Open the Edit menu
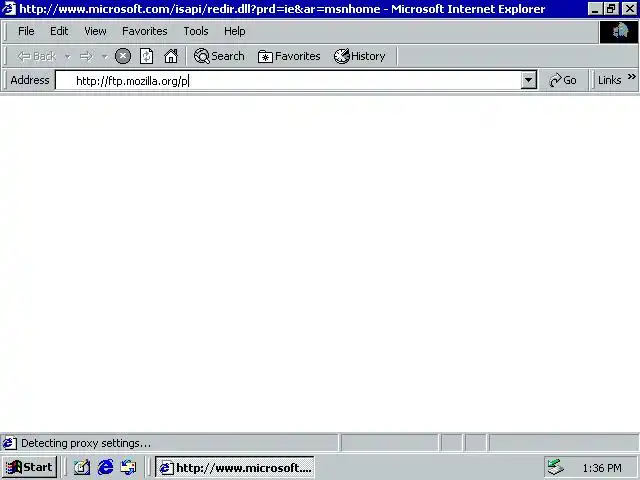This screenshot has width=640, height=480. [x=59, y=31]
